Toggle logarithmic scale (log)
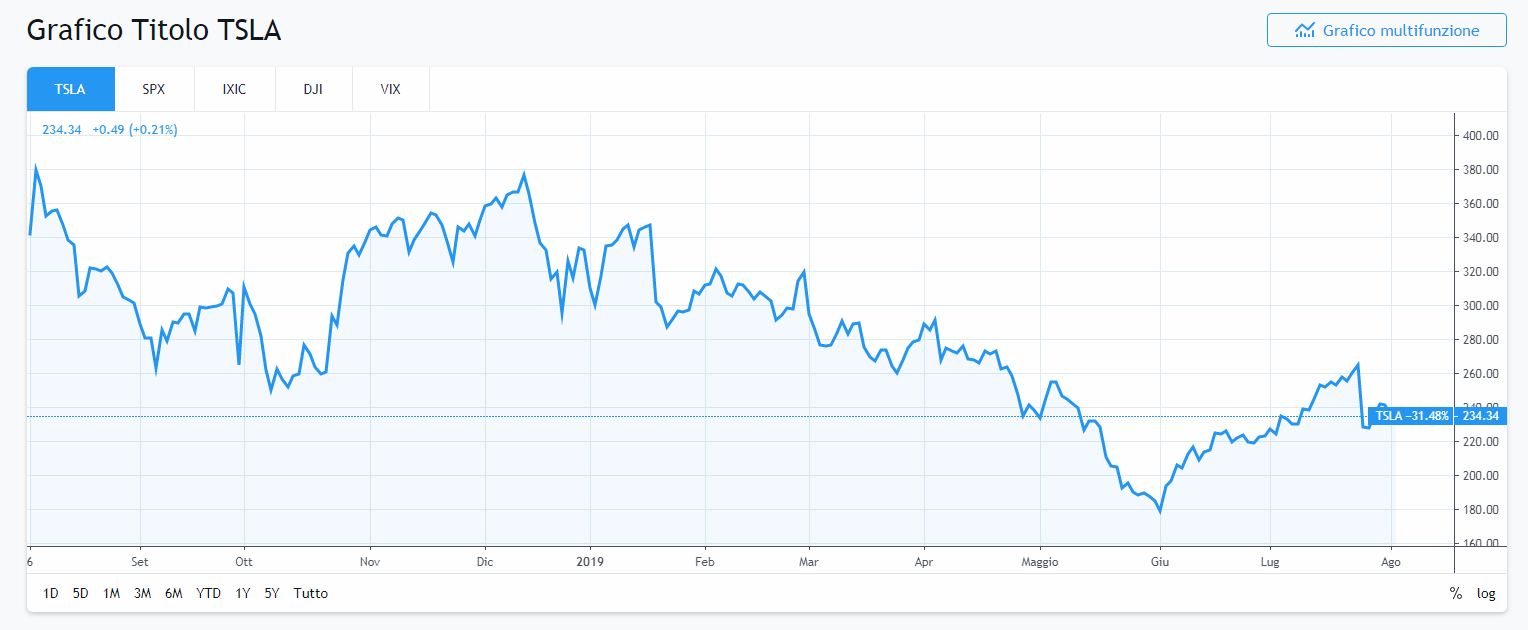Viewport: 1528px width, 630px height. click(1486, 593)
